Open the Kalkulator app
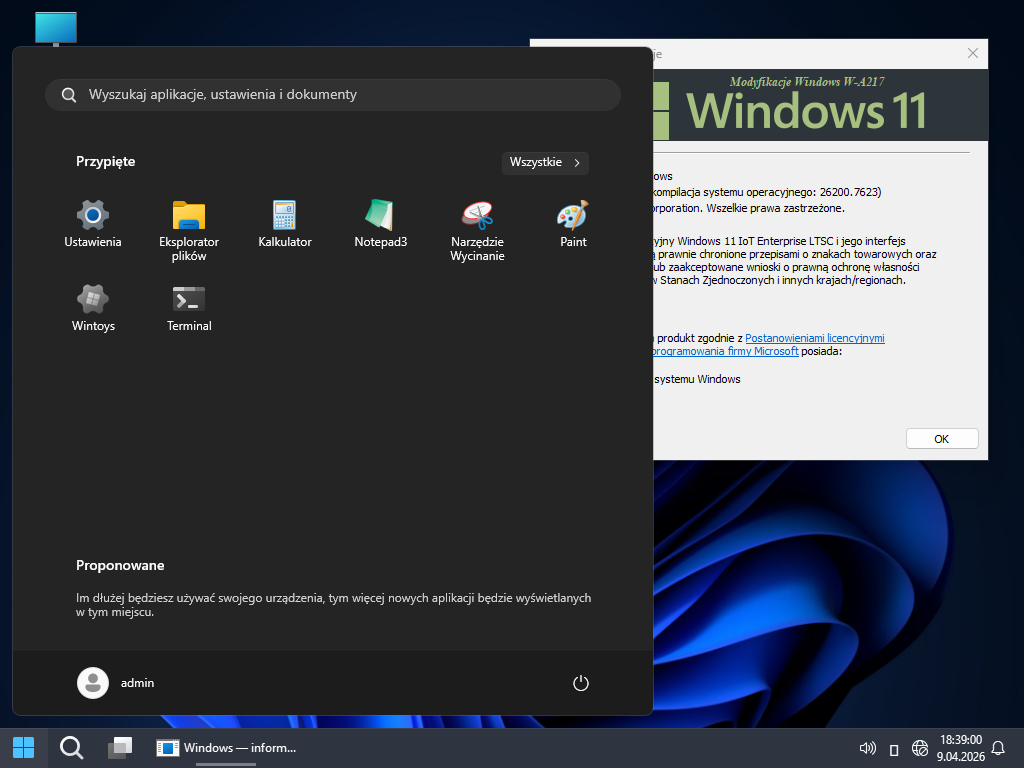Screen dimensions: 1024x768 285,223
